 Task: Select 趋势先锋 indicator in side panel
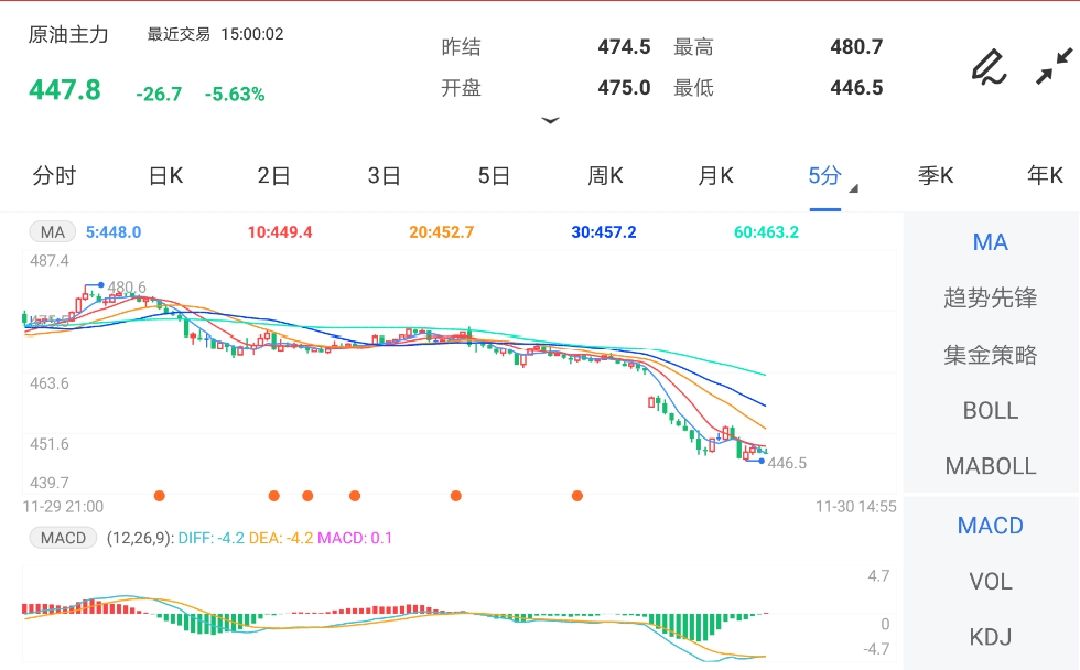coord(990,298)
